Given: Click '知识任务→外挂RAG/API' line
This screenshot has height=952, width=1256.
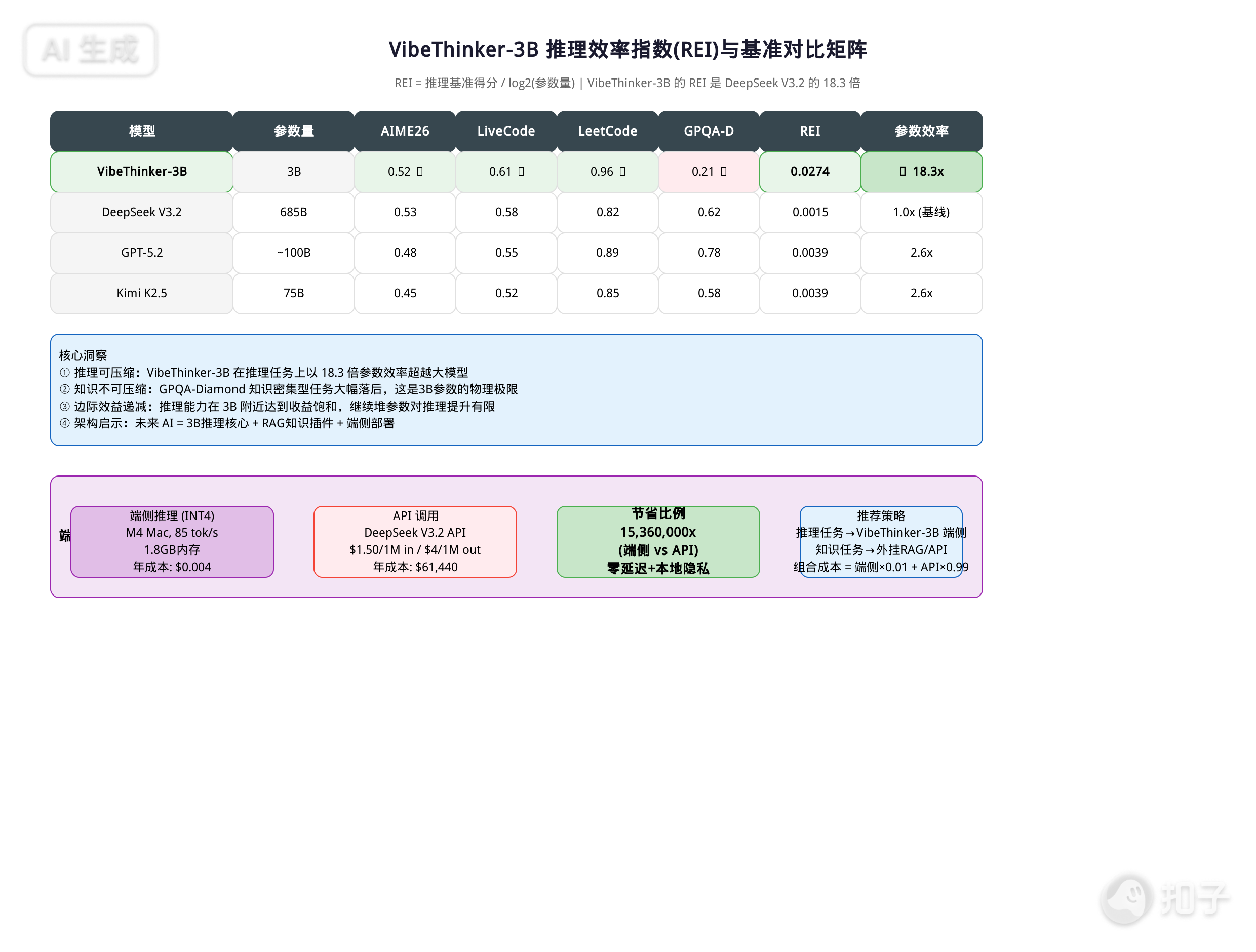Looking at the screenshot, I should pos(881,549).
